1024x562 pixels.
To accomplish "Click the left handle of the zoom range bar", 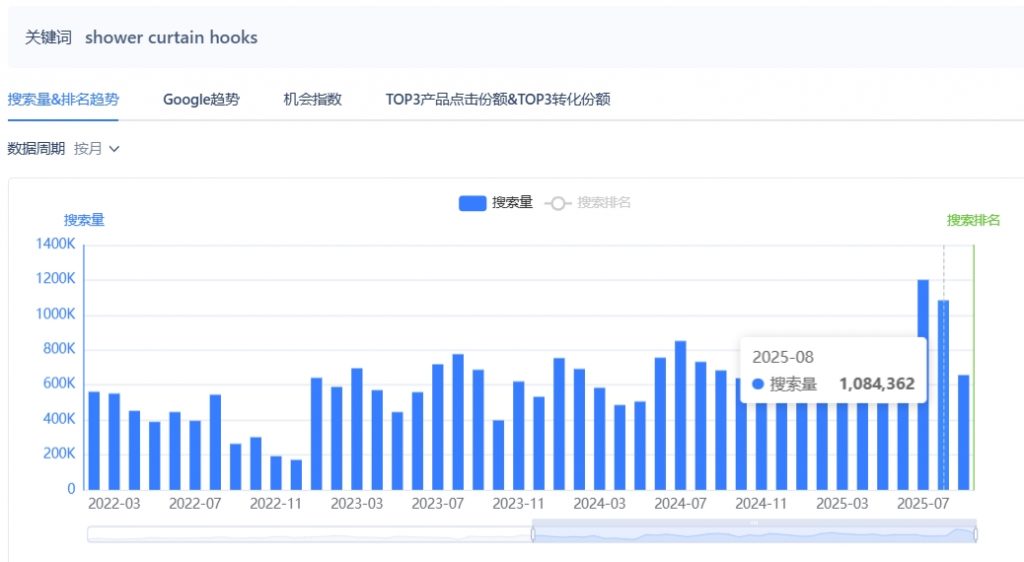I will point(533,534).
